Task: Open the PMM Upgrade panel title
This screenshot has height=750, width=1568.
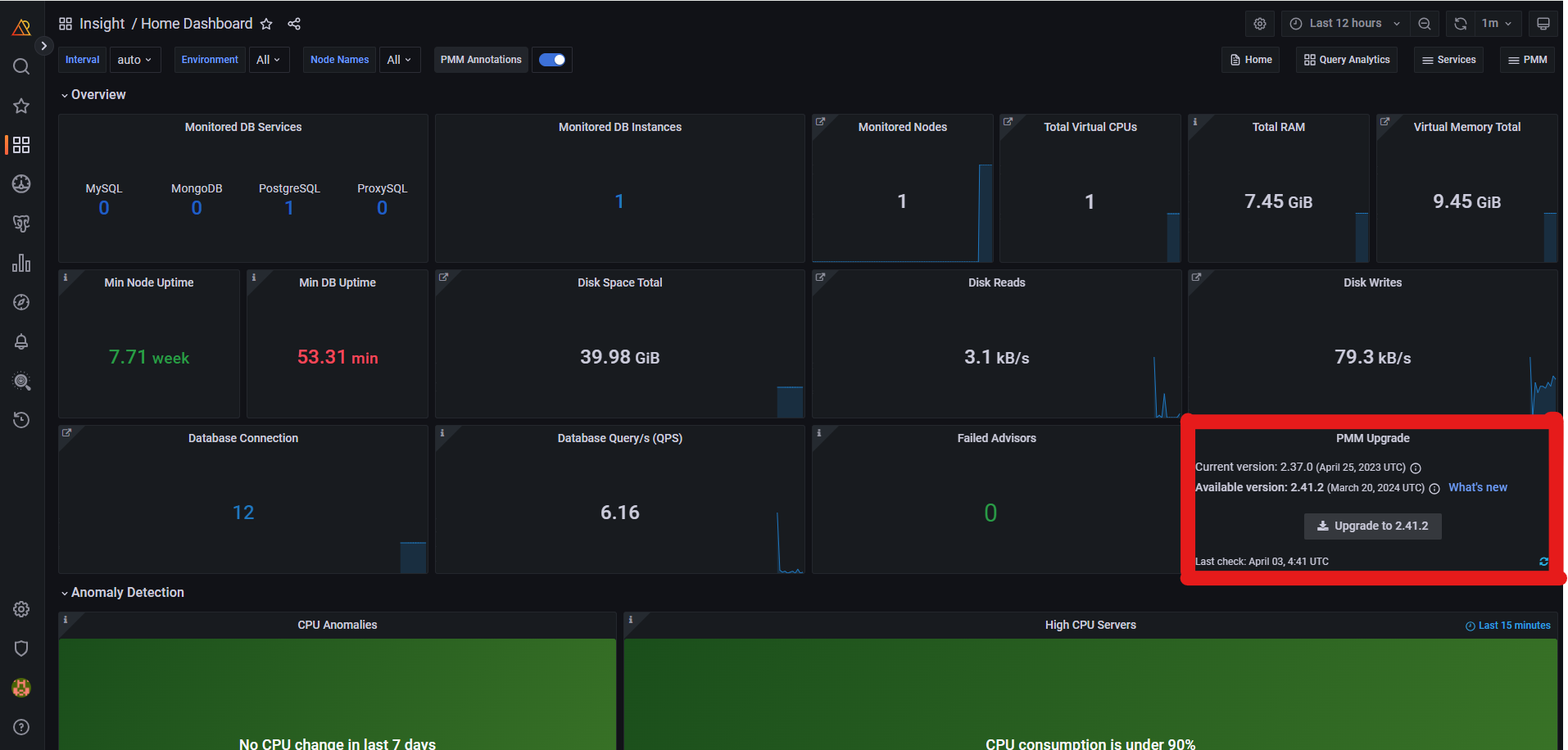Action: (1372, 438)
